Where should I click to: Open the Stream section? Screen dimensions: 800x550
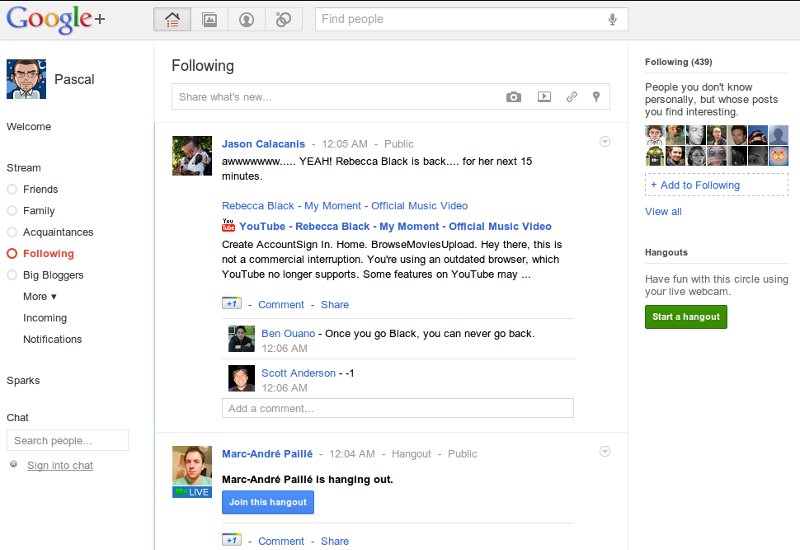(23, 168)
